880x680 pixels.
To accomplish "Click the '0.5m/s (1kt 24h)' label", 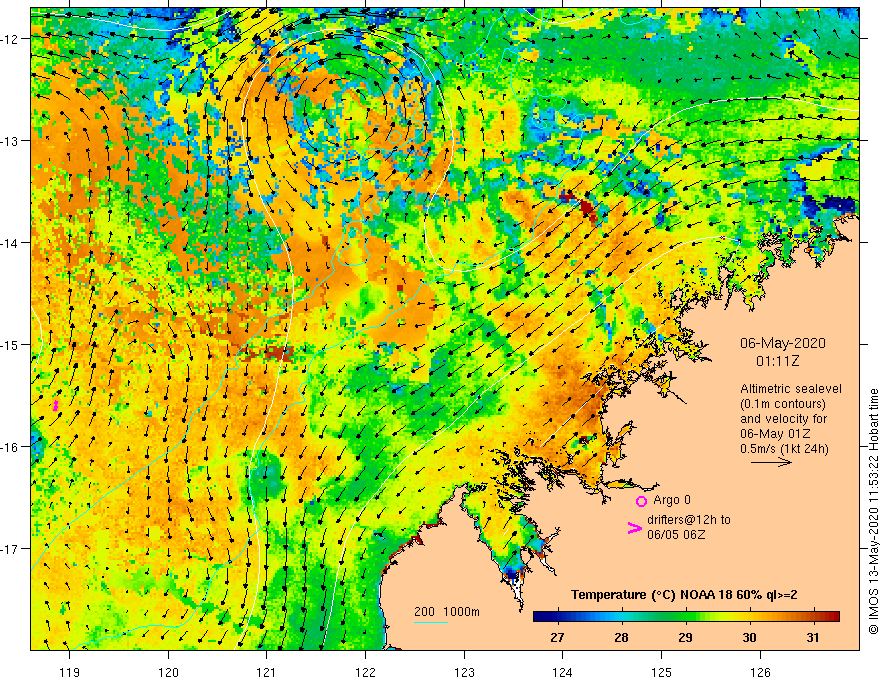I will (783, 449).
